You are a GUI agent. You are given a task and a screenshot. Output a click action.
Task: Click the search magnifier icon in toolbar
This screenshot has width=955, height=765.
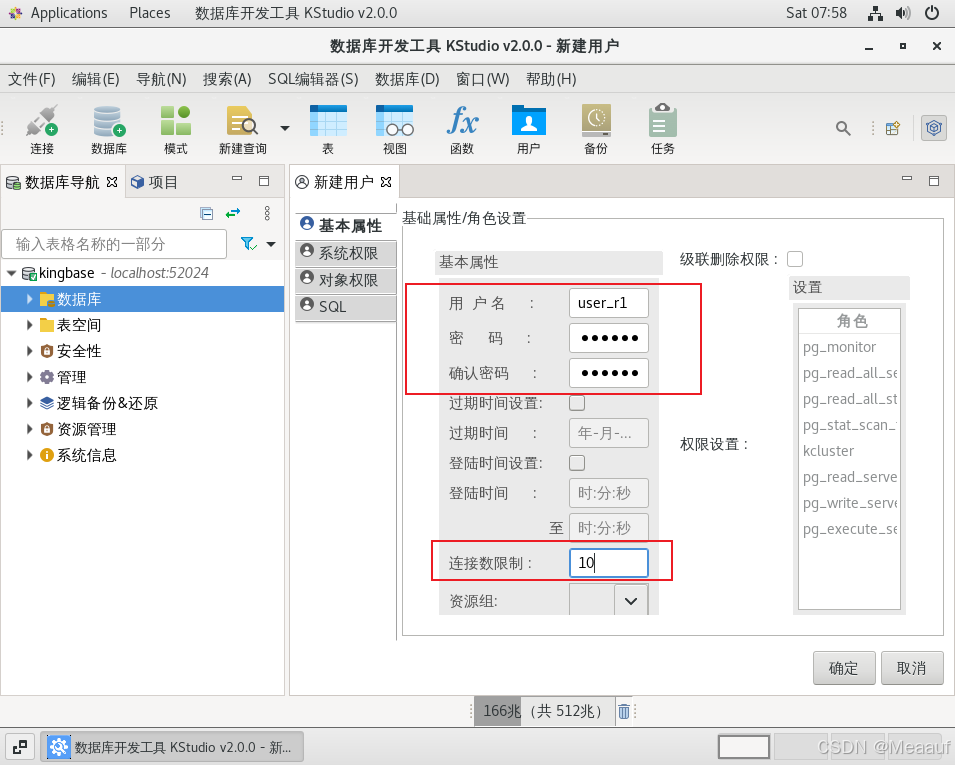(843, 128)
